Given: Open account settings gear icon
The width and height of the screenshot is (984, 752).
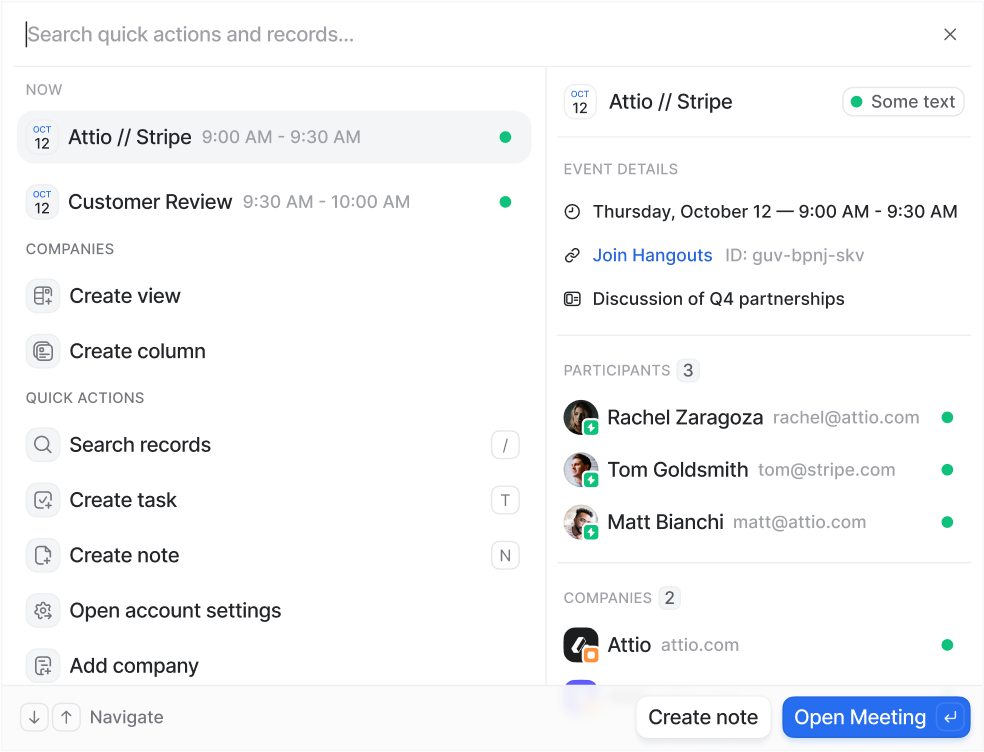Looking at the screenshot, I should pyautogui.click(x=43, y=610).
